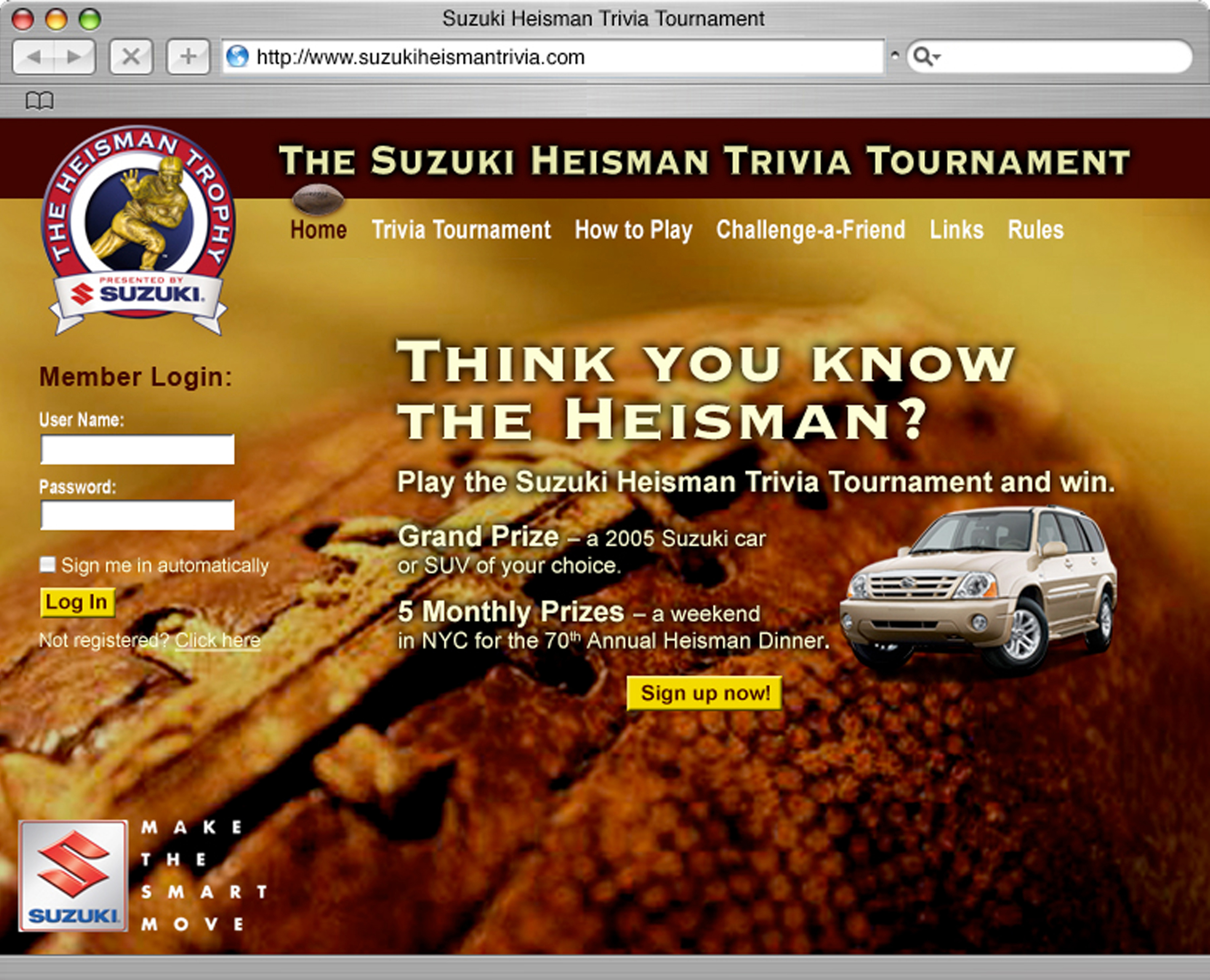Click the globe icon in address bar
The image size is (1210, 980).
click(x=237, y=56)
